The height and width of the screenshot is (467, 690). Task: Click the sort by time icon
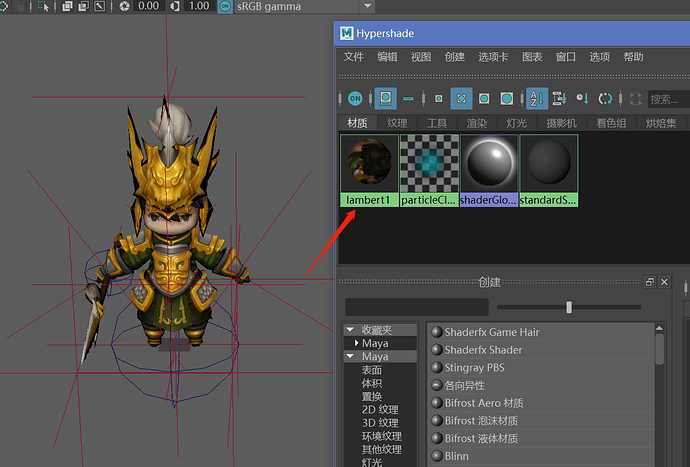[x=582, y=99]
